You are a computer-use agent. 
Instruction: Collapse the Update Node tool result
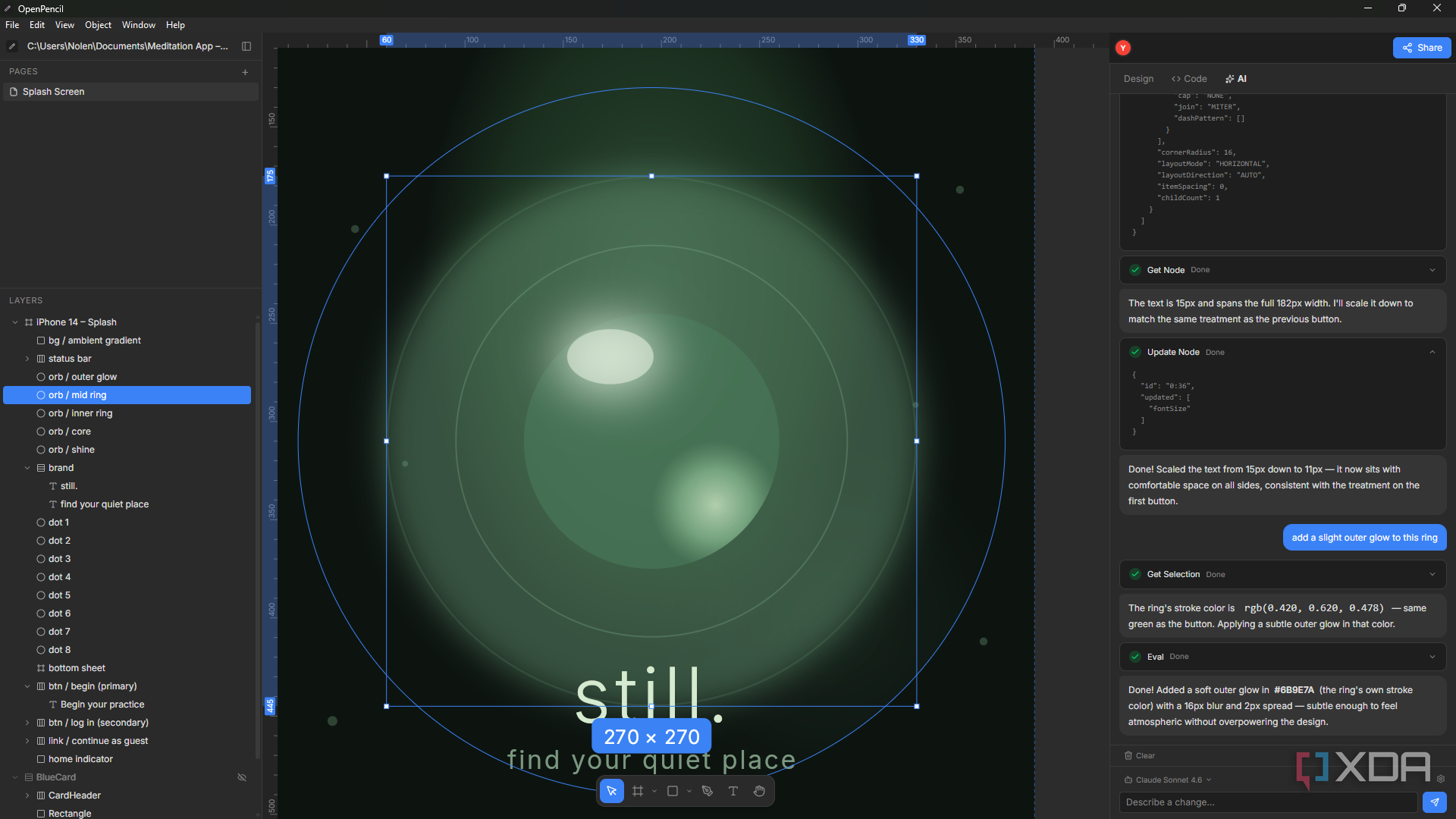1432,352
